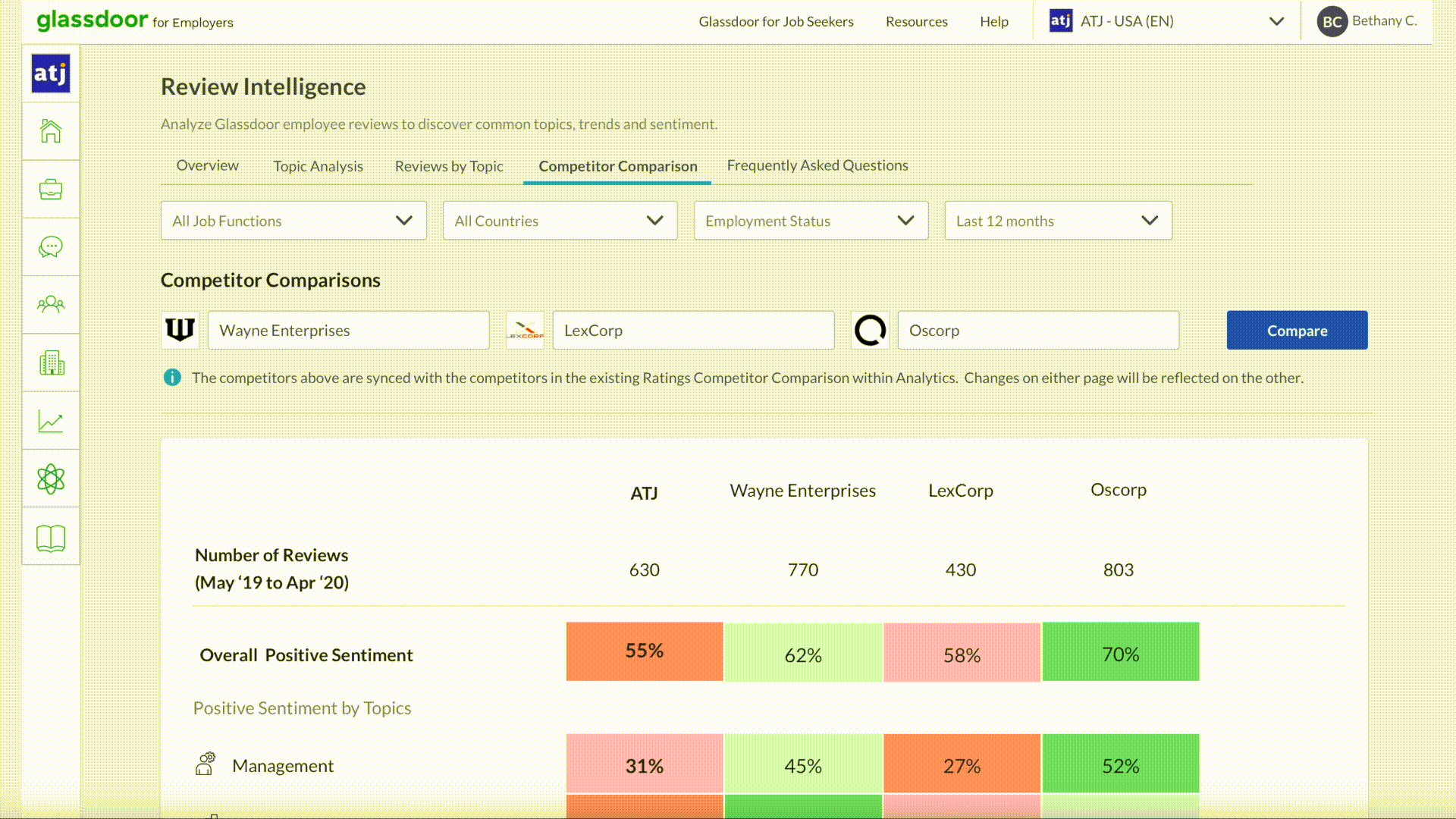Click the glassdoor for Employers logo
The height and width of the screenshot is (819, 1456).
click(135, 20)
